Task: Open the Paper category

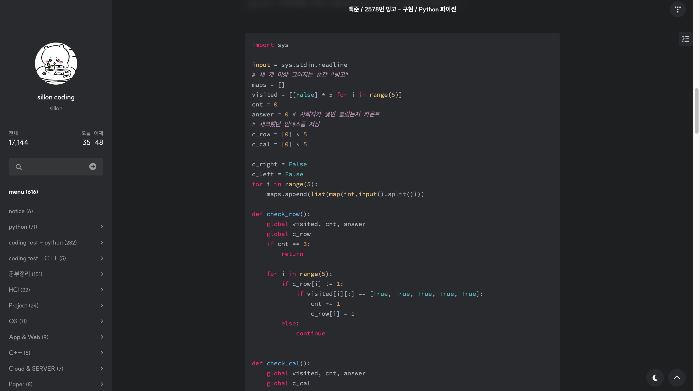Action: coord(21,384)
